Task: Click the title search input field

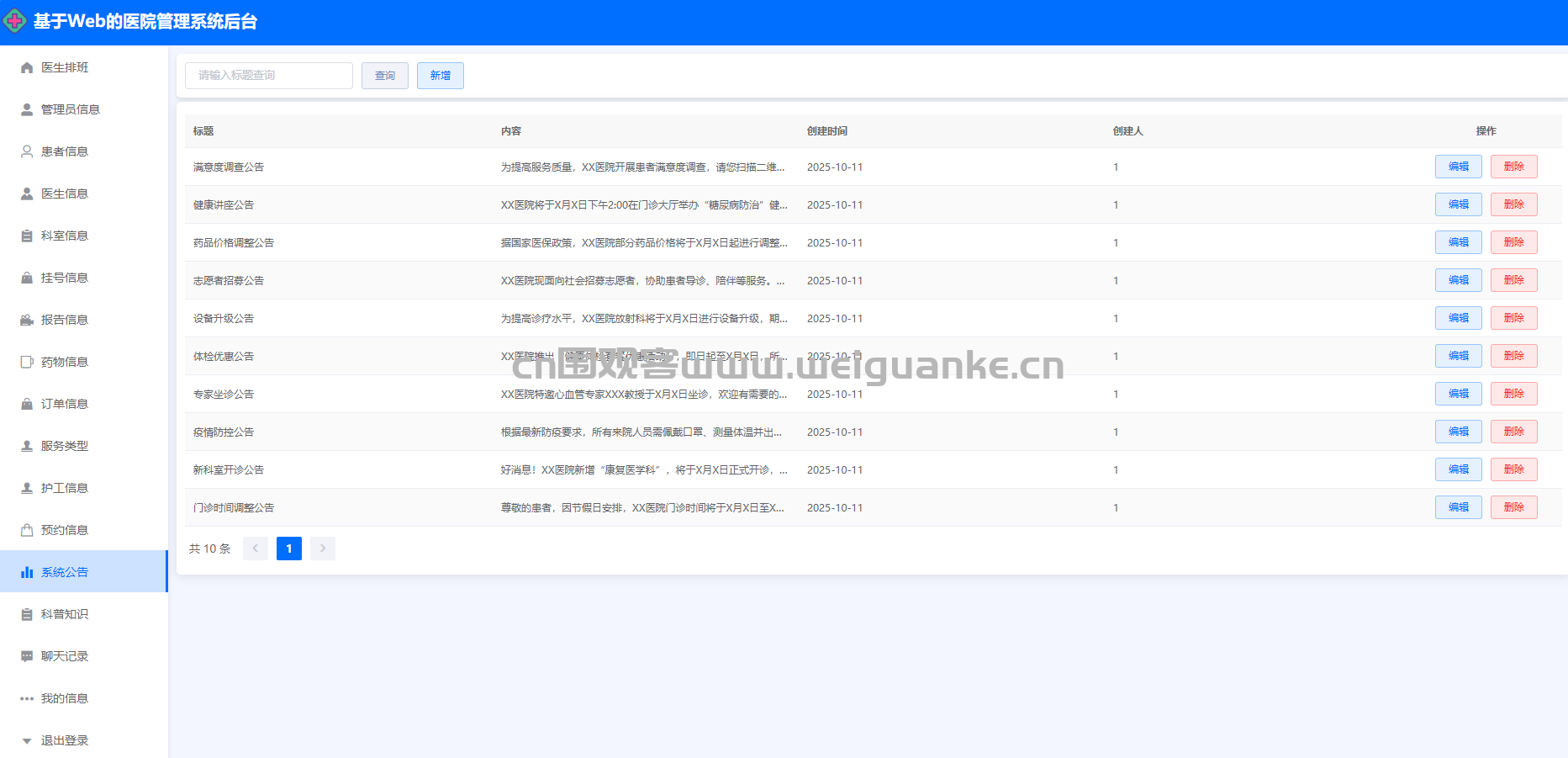Action: tap(269, 76)
